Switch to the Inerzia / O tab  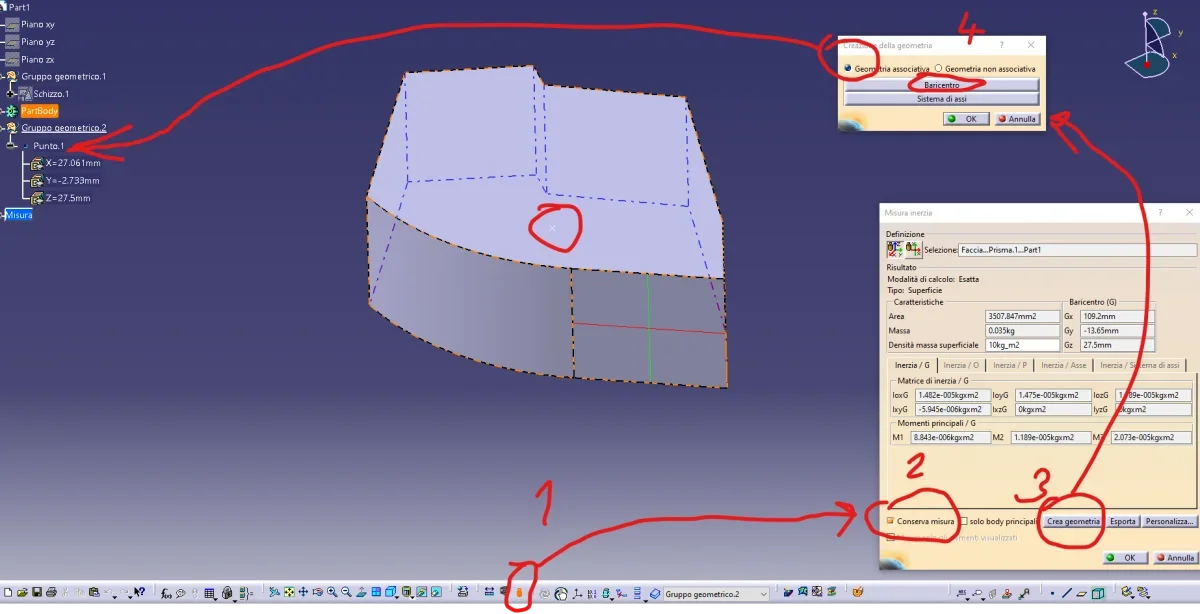tap(960, 365)
